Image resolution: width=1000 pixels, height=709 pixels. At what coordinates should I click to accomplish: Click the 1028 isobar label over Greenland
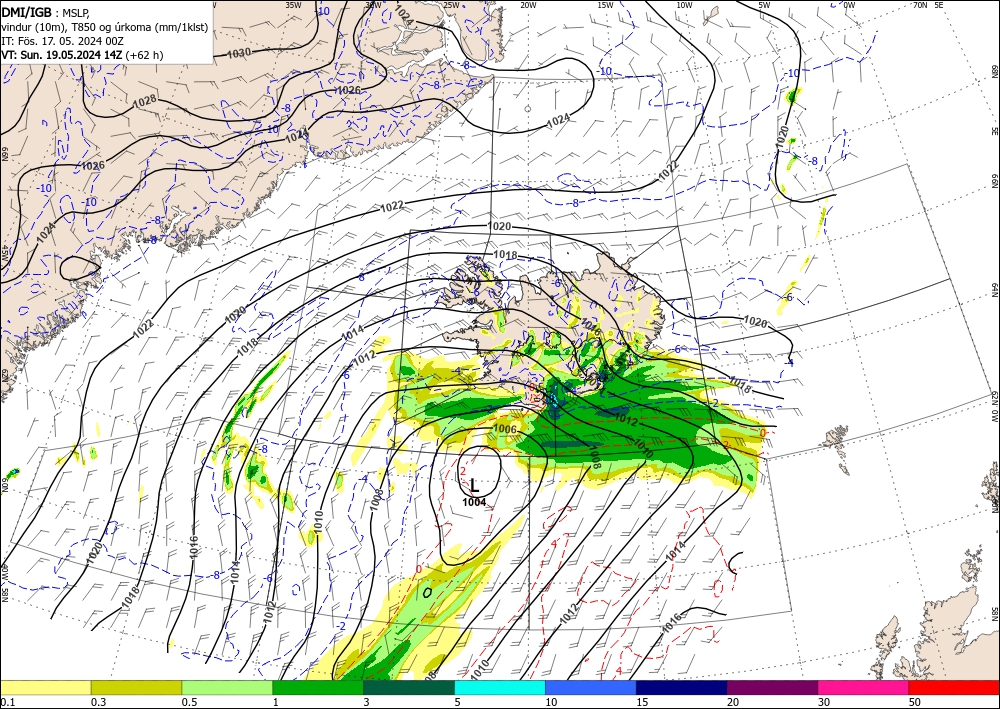click(x=145, y=101)
